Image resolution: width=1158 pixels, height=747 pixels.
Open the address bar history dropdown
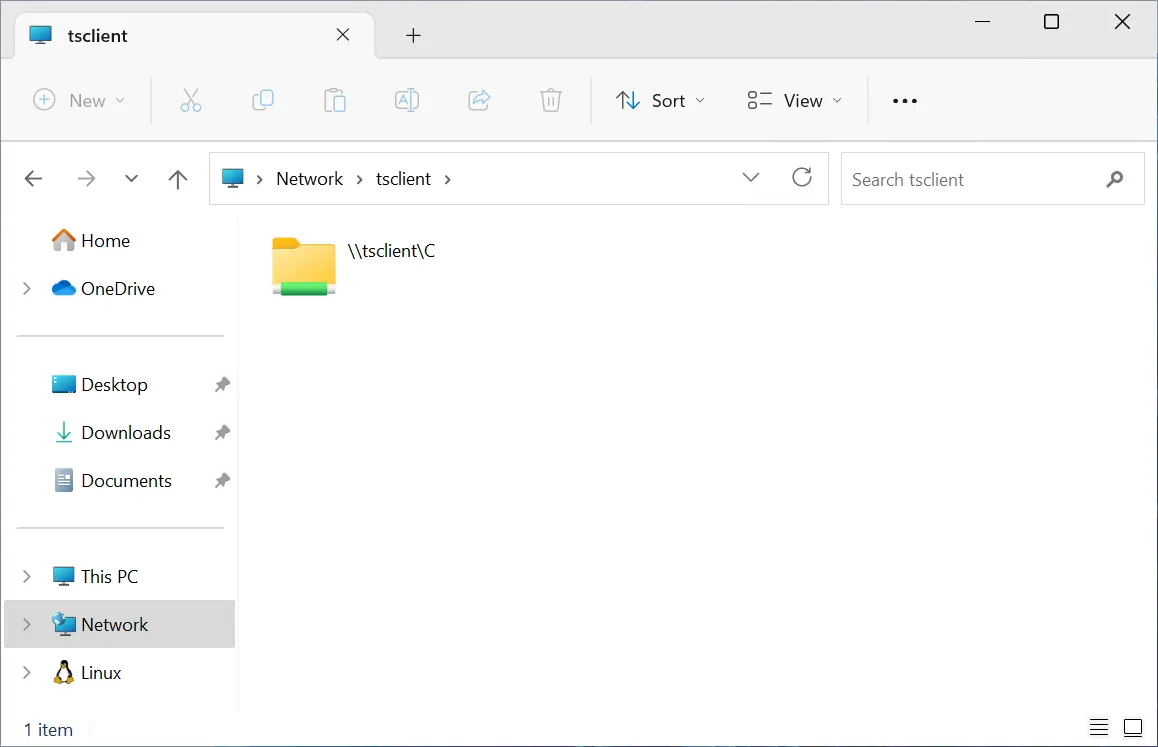click(x=751, y=178)
